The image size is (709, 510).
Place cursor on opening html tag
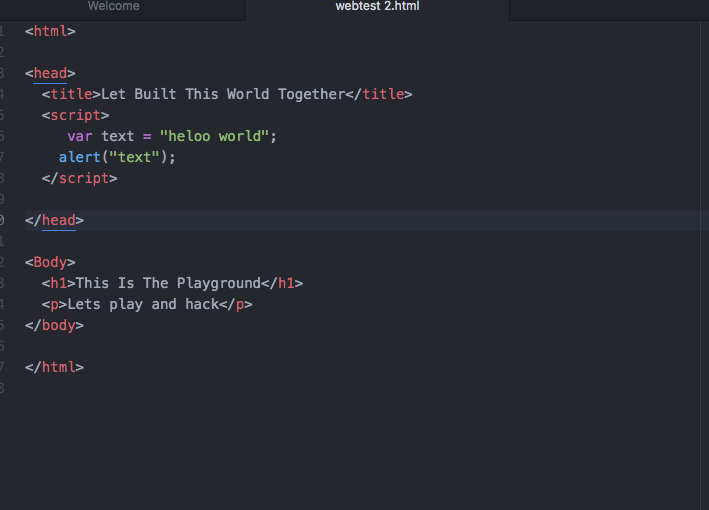(x=50, y=31)
